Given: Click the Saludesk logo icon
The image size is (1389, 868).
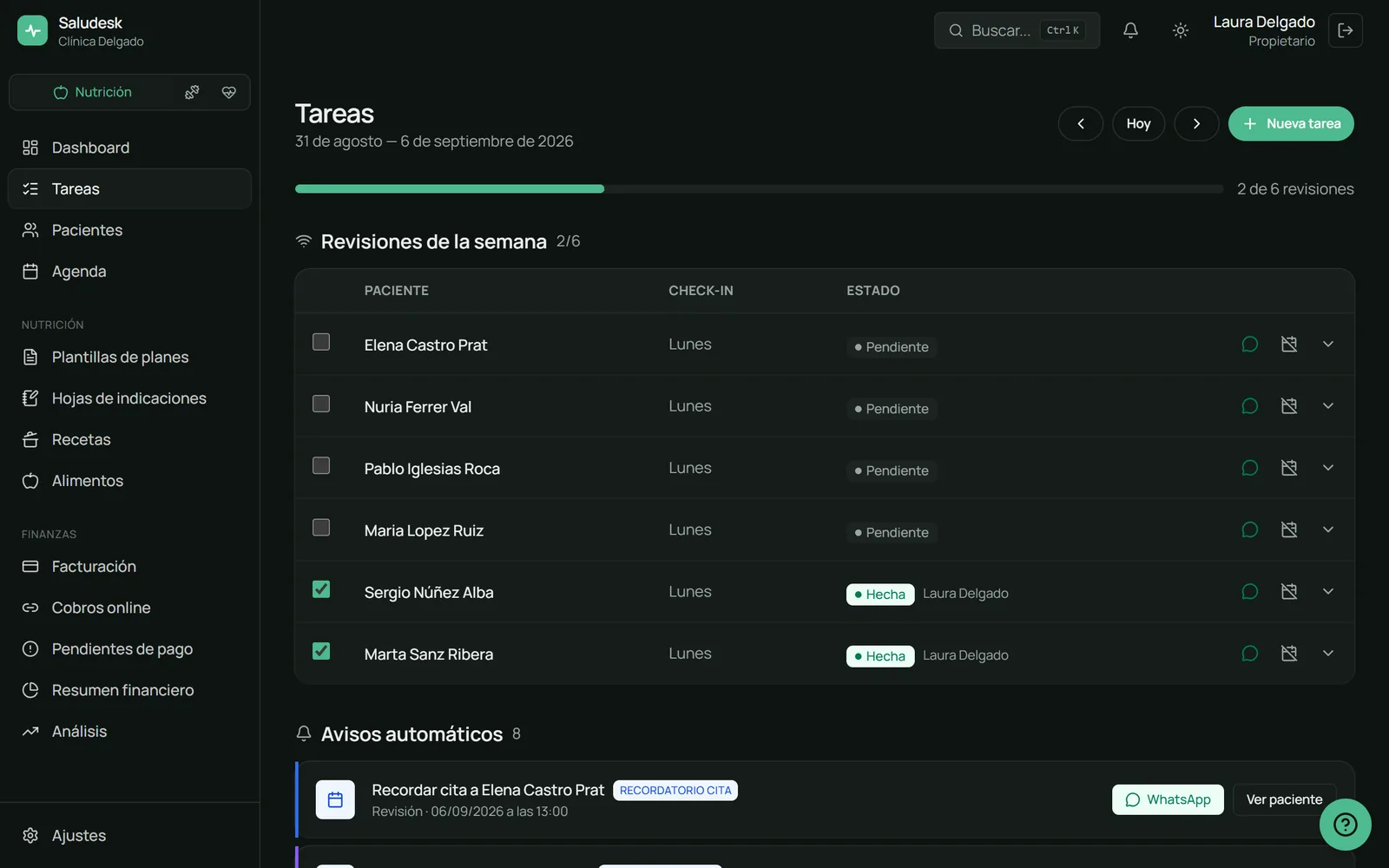Looking at the screenshot, I should click(x=32, y=30).
